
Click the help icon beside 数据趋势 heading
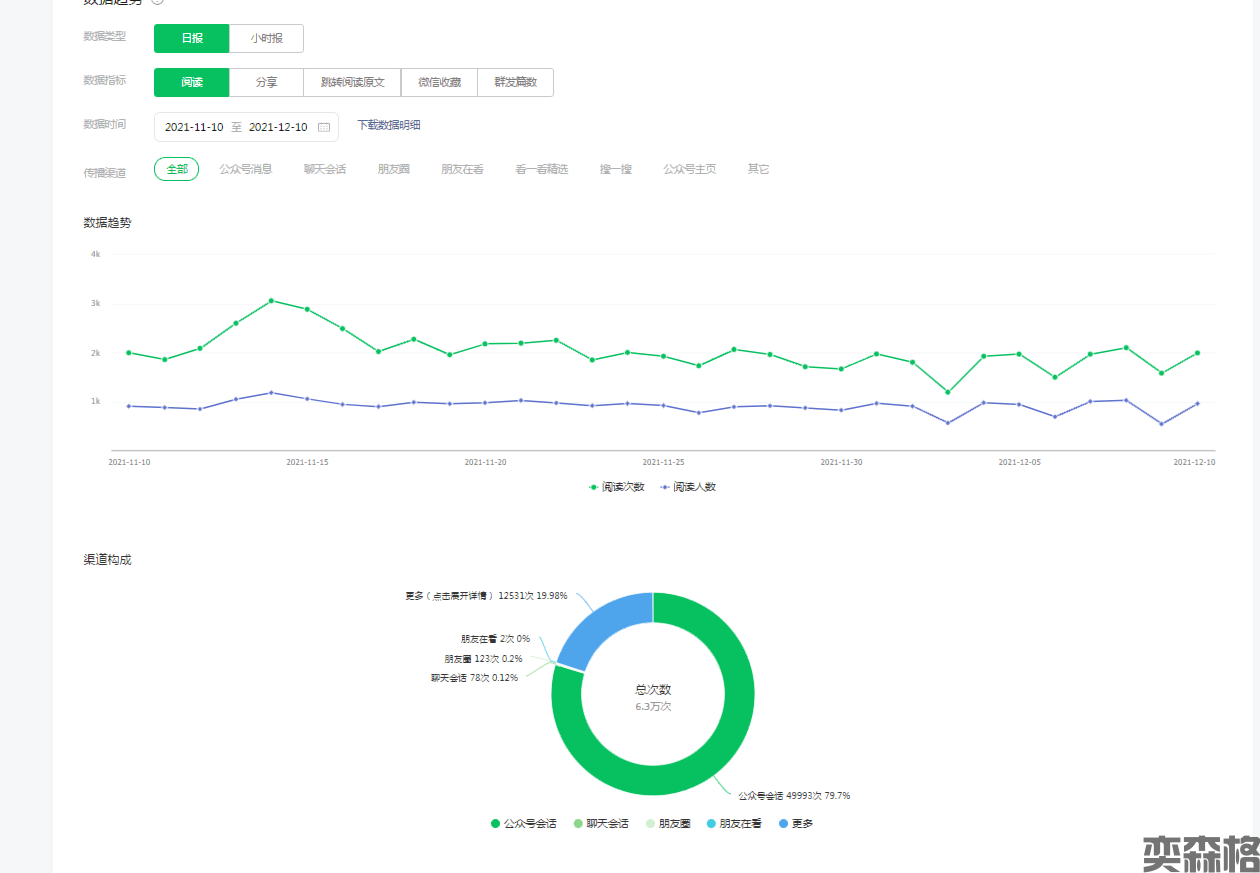coord(157,2)
